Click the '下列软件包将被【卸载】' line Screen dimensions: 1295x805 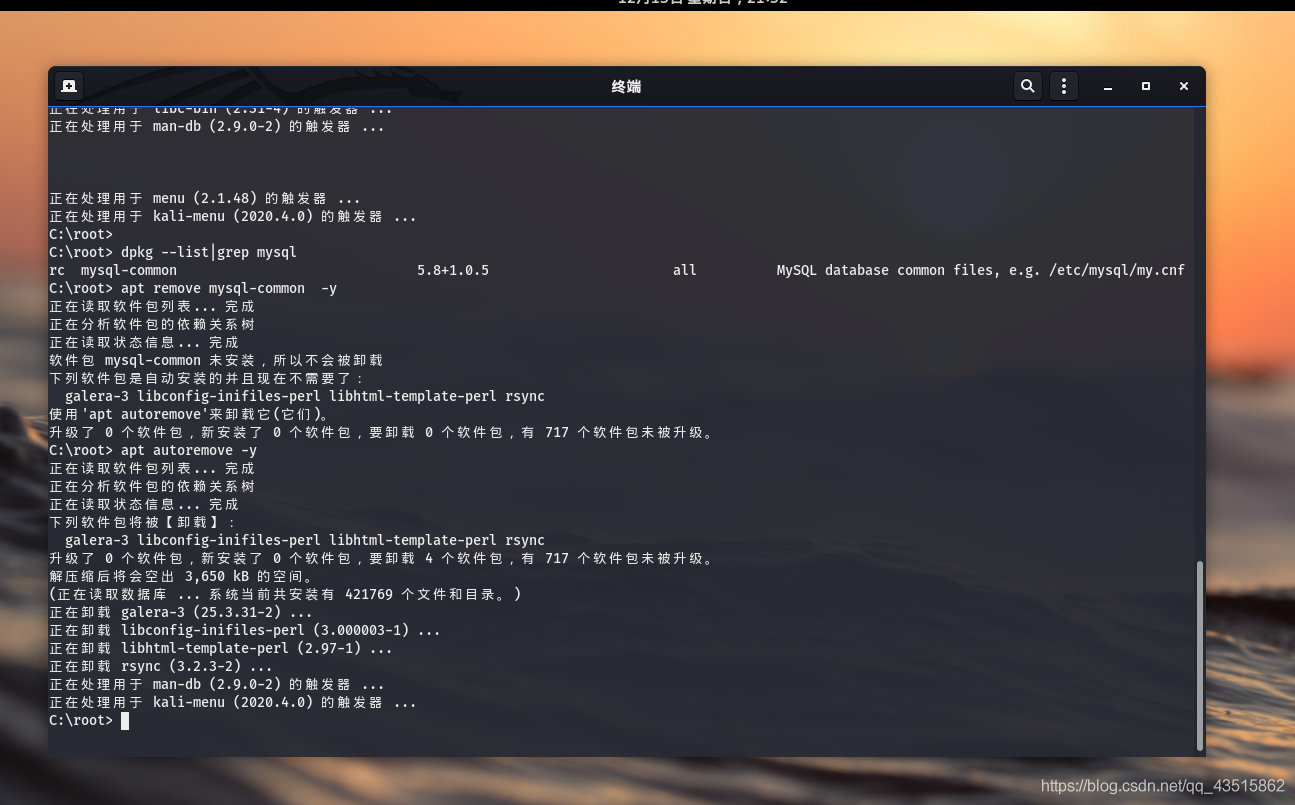[143, 522]
